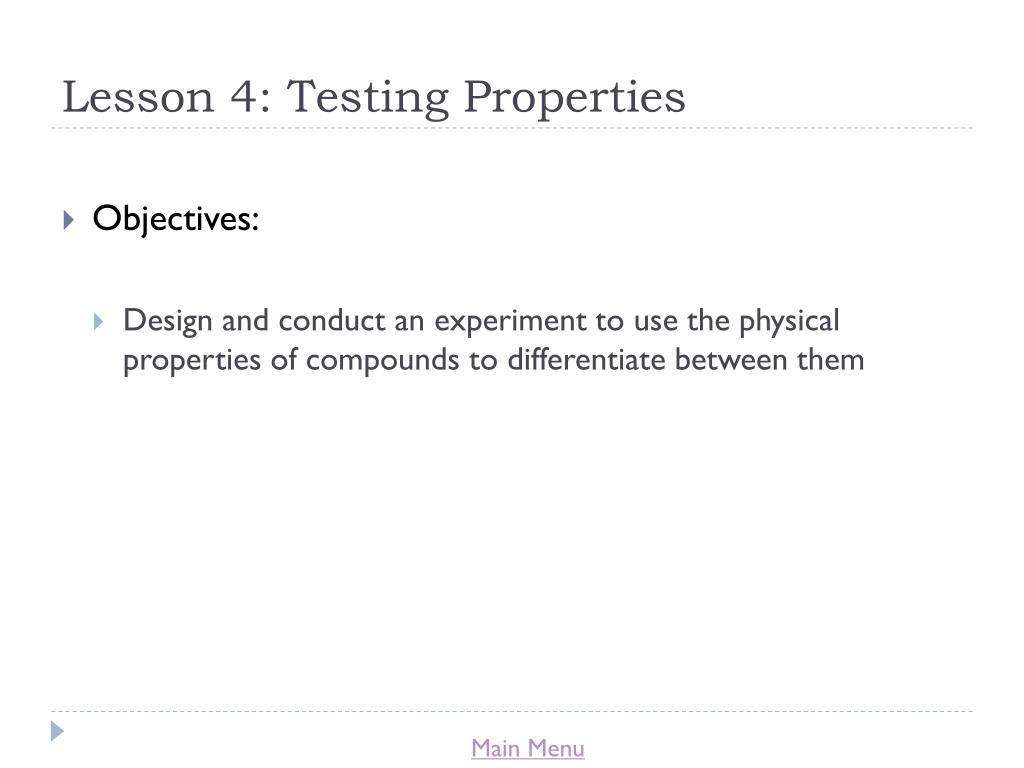Select the word Testing in the title
Image resolution: width=1024 pixels, height=768 pixels.
[x=368, y=98]
